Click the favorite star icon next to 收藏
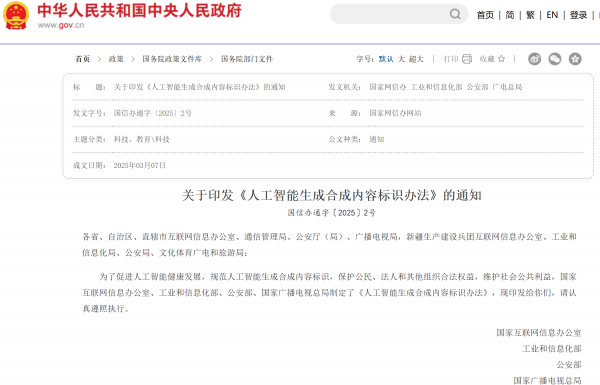This screenshot has width=600, height=385. click(x=501, y=59)
